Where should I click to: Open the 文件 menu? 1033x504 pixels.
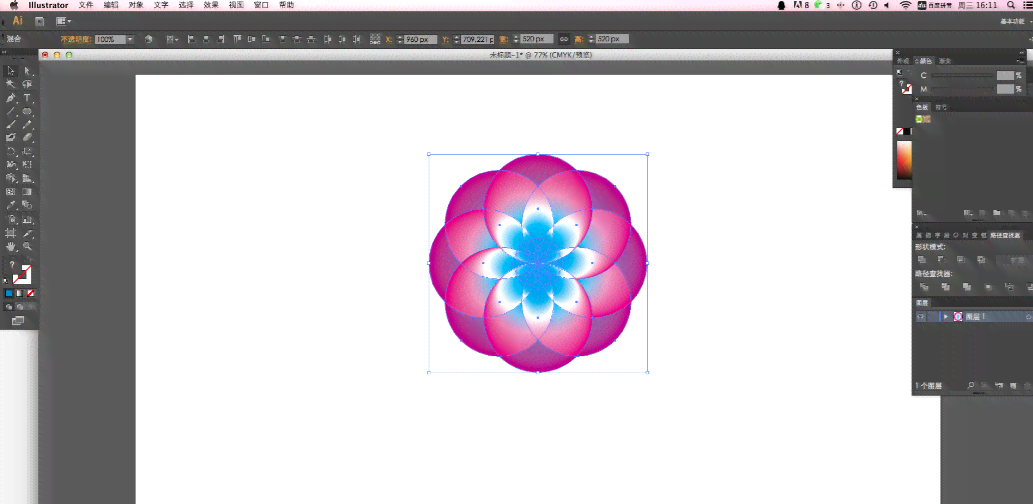tap(86, 5)
